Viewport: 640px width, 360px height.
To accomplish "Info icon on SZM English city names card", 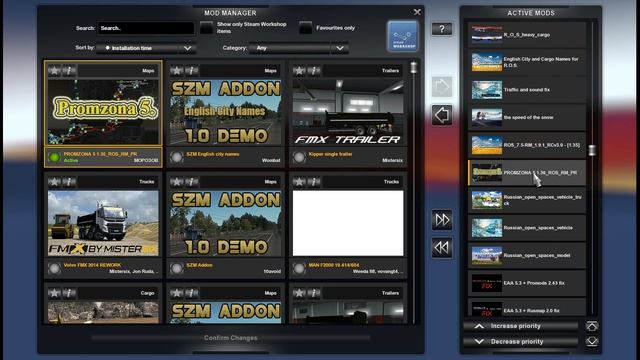I will 191,71.
